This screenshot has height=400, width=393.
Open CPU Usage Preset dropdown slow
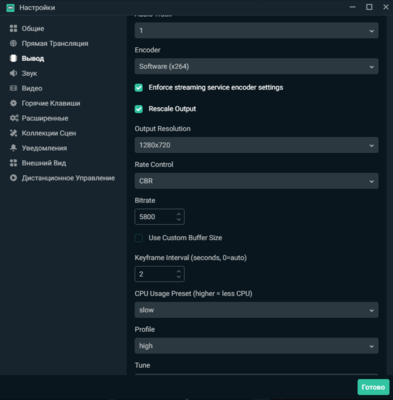tap(256, 310)
